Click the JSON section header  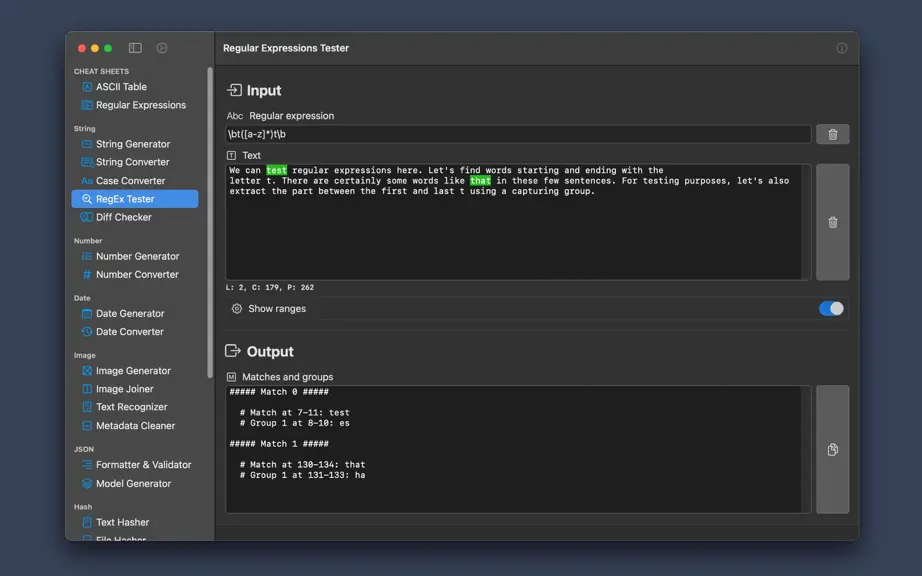coord(83,450)
